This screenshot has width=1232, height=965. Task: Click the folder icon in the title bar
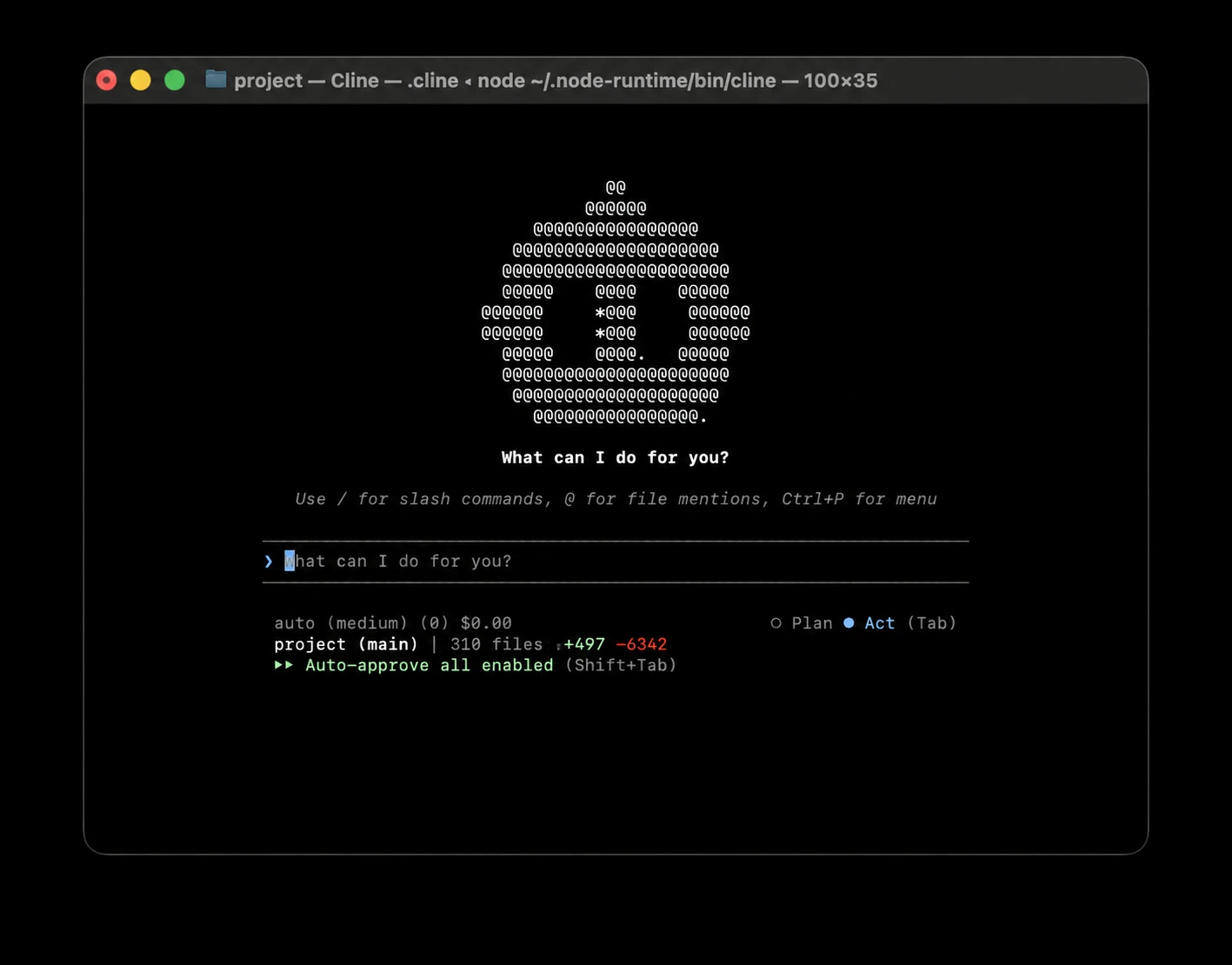point(216,80)
